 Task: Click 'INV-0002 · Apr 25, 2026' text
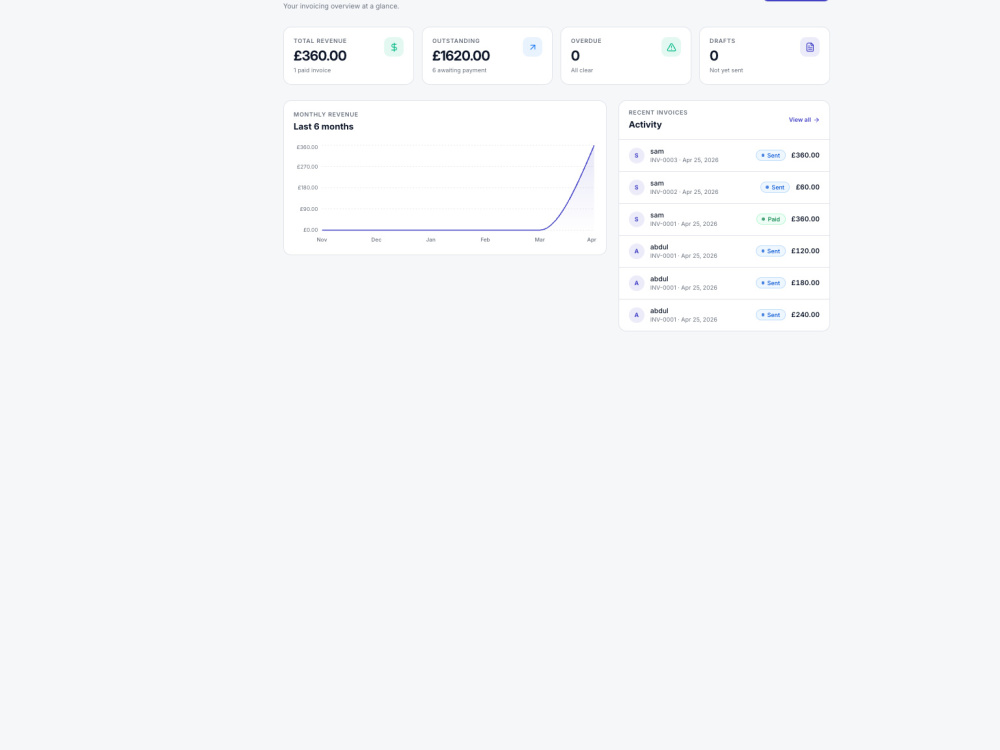[x=684, y=192]
